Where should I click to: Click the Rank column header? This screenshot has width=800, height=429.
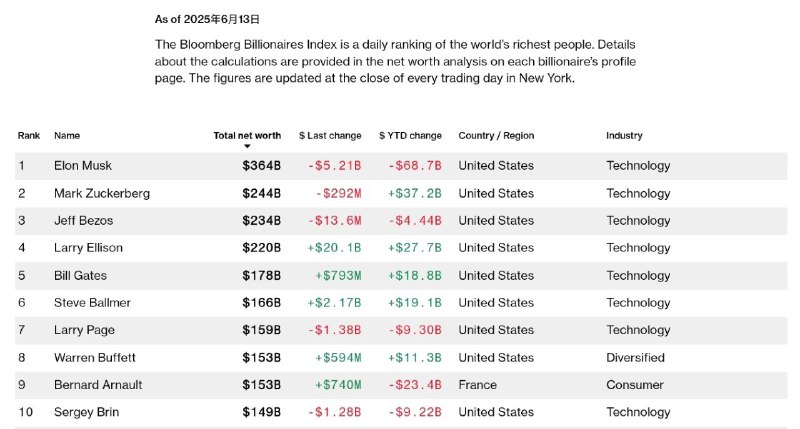29,136
